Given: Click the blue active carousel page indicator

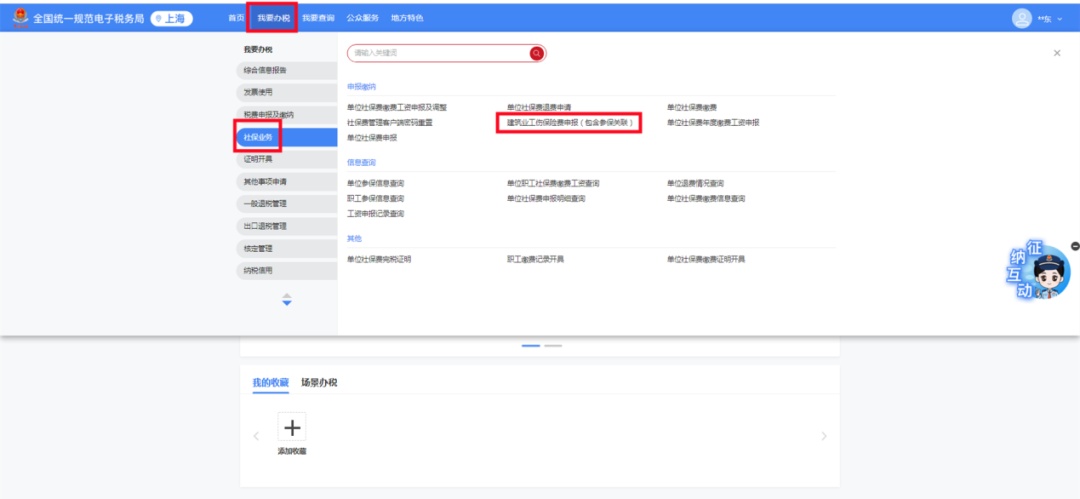Looking at the screenshot, I should click(x=531, y=345).
